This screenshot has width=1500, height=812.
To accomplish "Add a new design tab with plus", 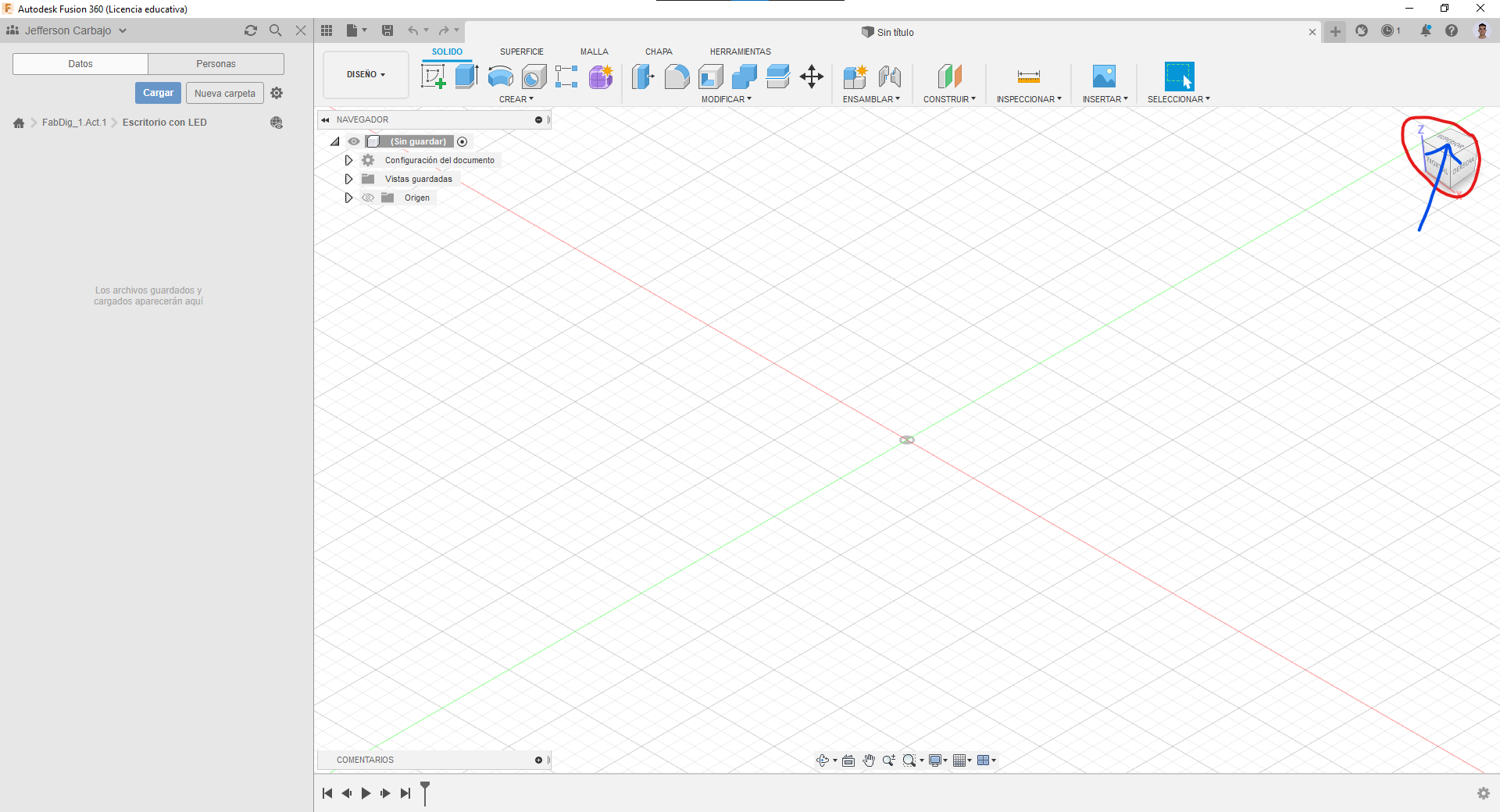I will [x=1336, y=31].
